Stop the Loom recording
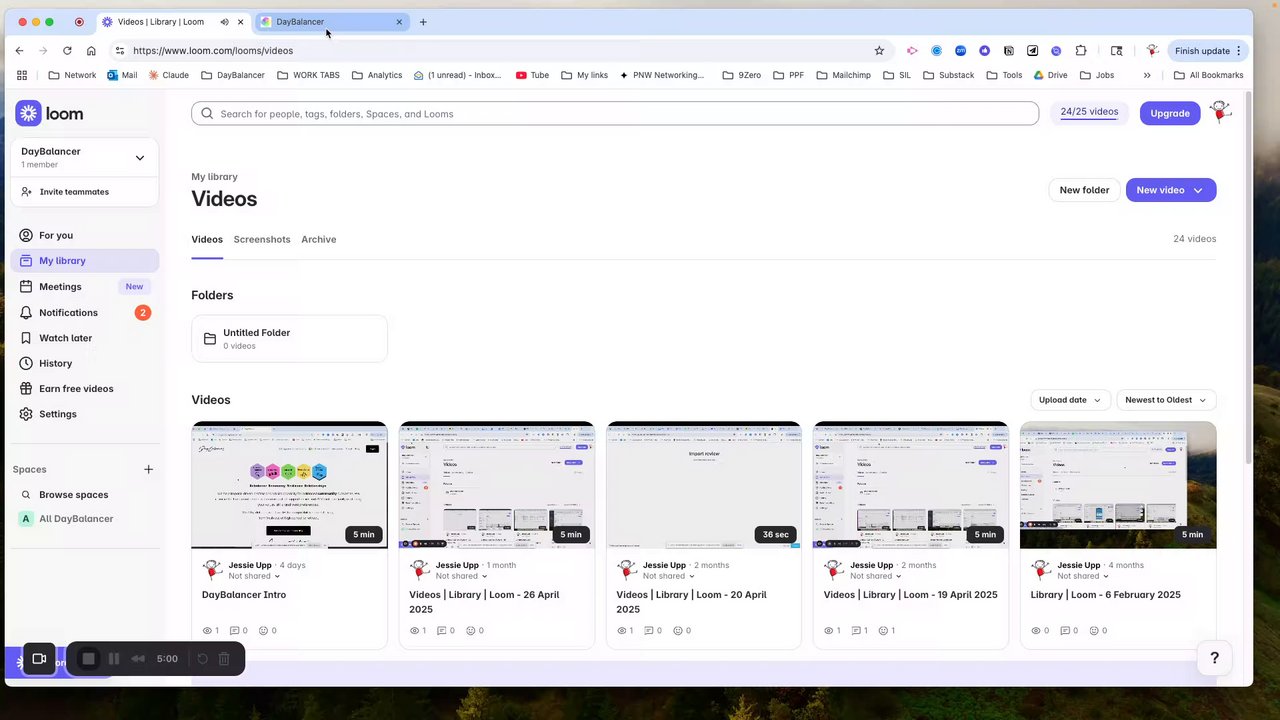This screenshot has height=720, width=1280. 88,659
